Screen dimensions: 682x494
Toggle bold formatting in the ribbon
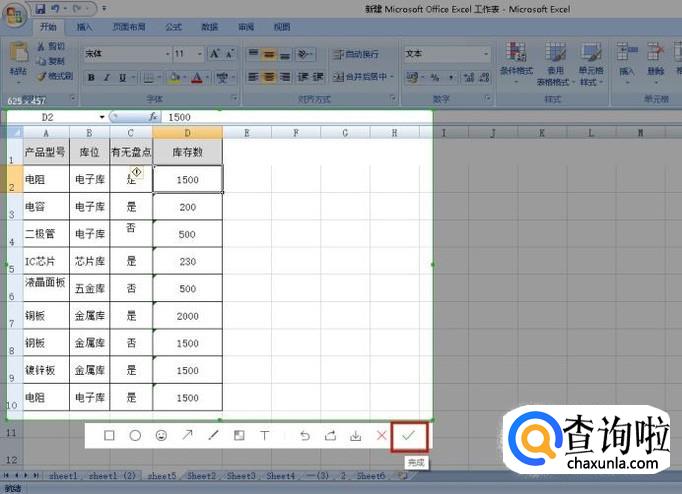tap(91, 77)
